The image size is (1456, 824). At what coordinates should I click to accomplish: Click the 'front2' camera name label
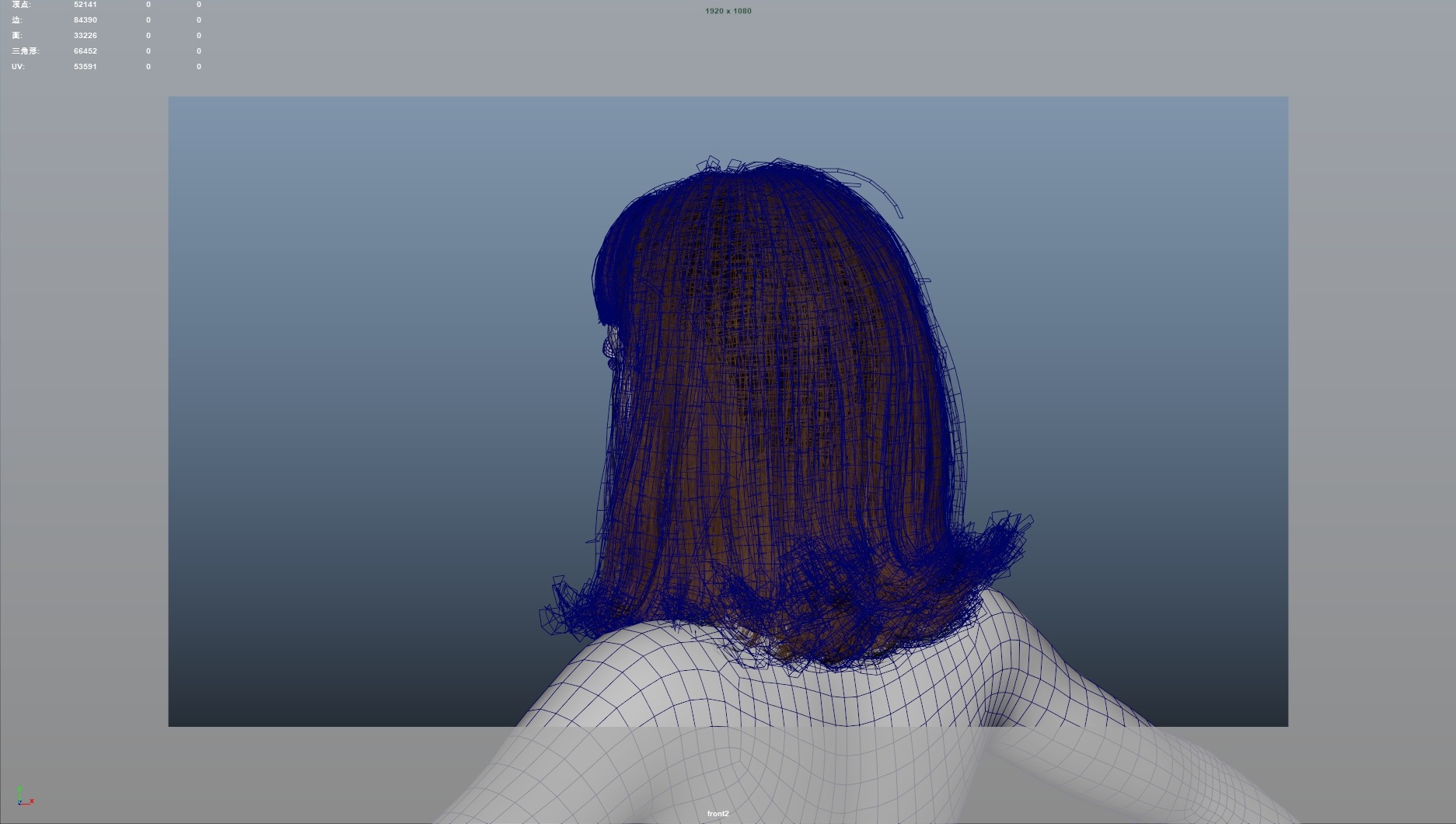click(718, 814)
